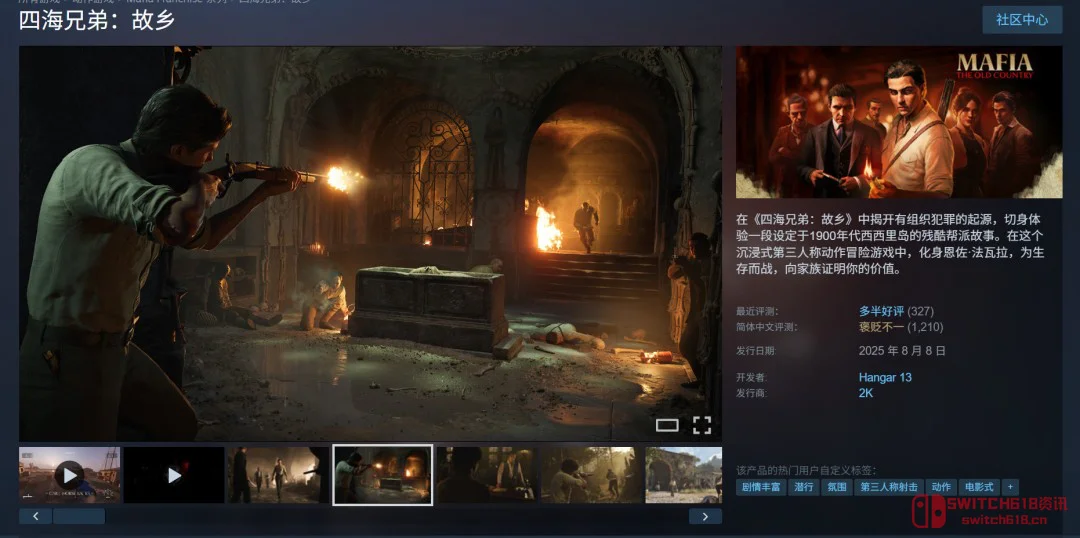The height and width of the screenshot is (538, 1080).
Task: Select thumbnail of man in vest indoors
Action: point(487,475)
